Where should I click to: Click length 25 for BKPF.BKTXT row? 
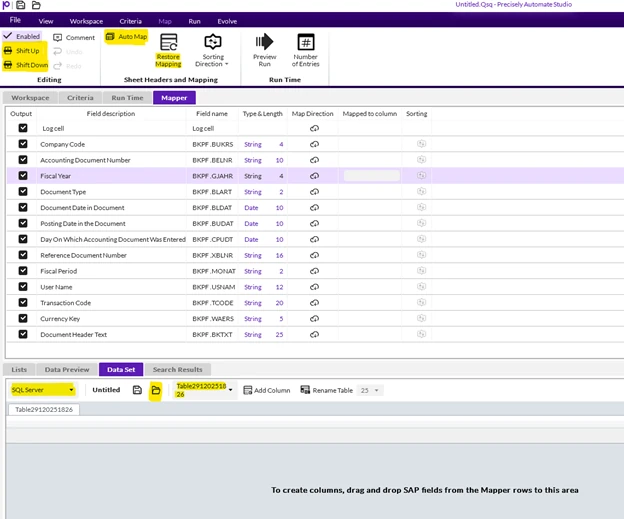click(279, 334)
